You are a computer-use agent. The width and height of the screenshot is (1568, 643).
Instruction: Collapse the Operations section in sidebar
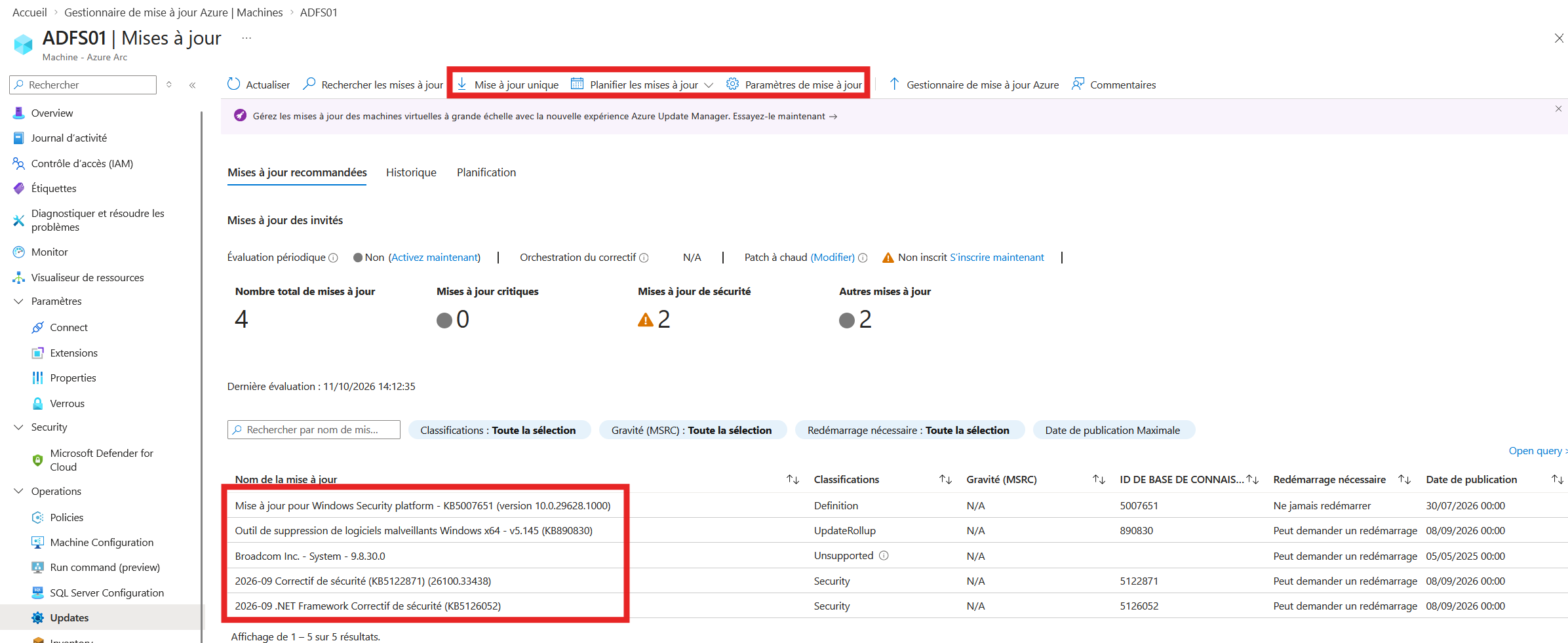[18, 492]
